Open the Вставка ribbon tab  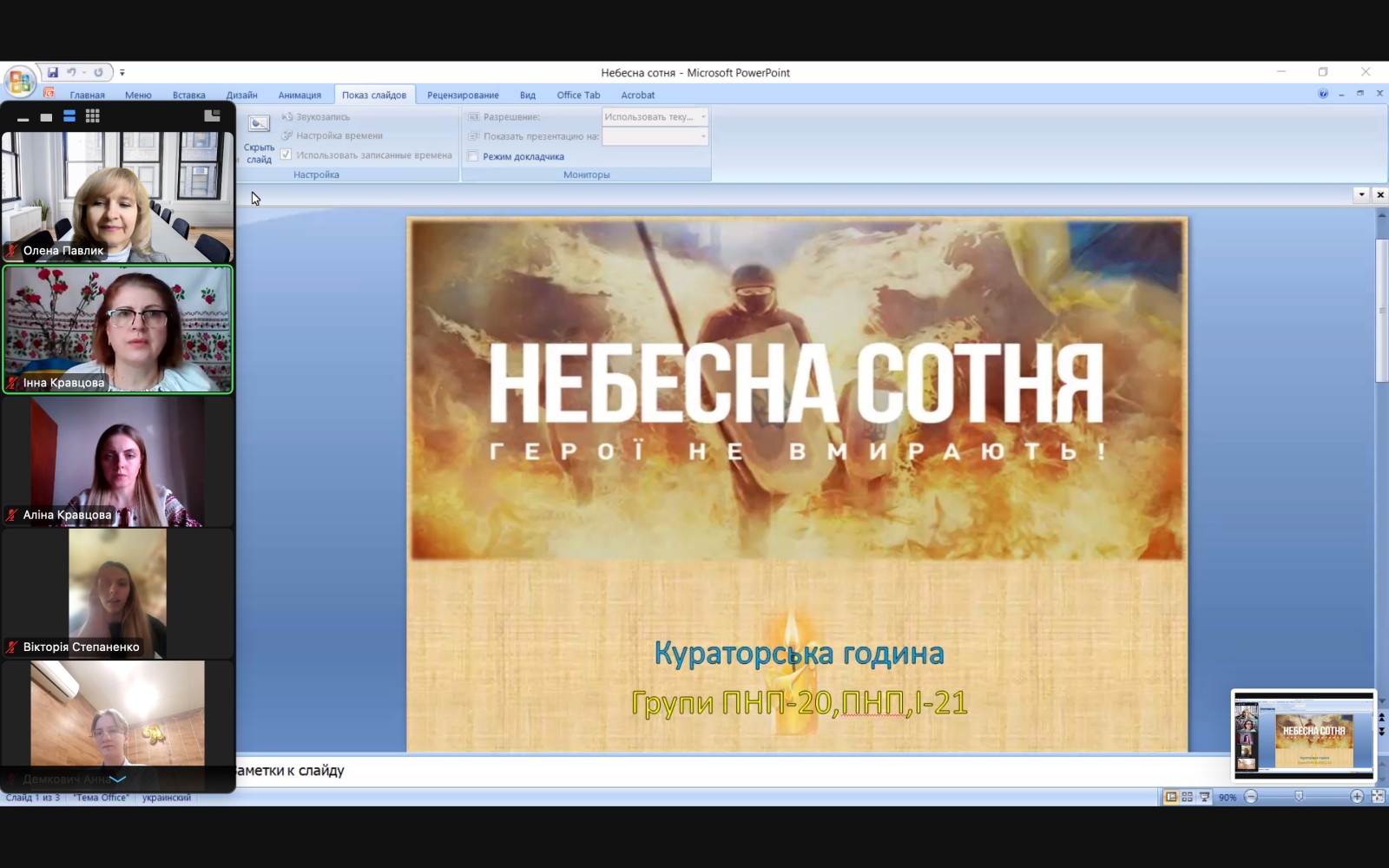[188, 95]
